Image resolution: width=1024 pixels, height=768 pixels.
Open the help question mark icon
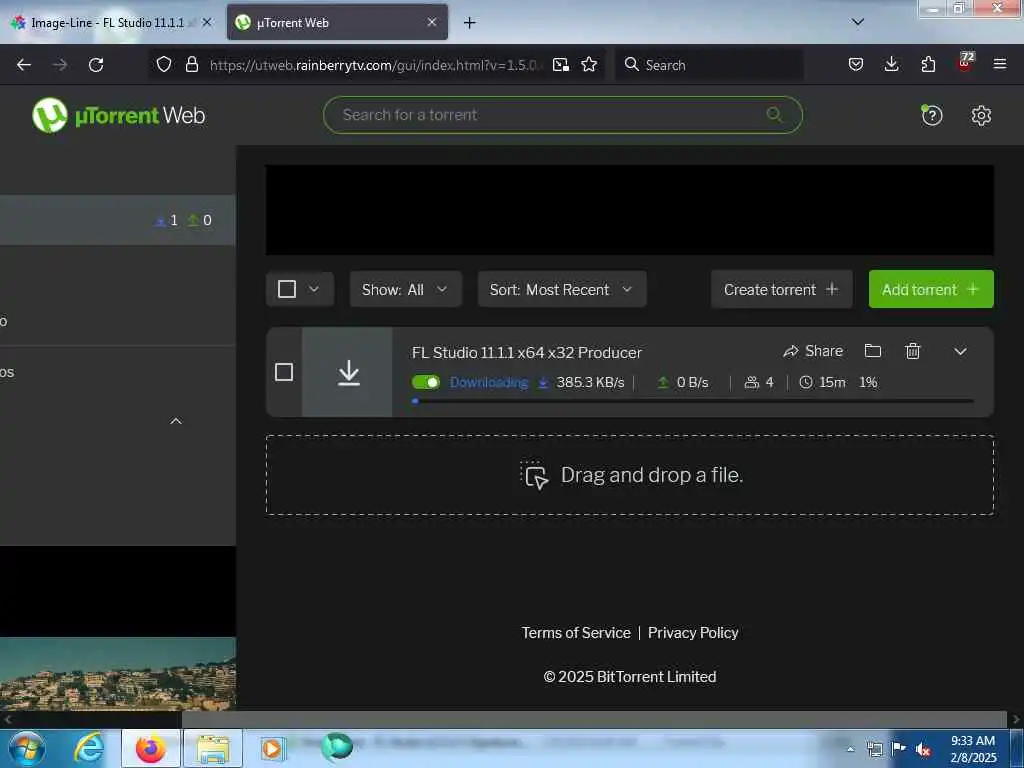click(931, 116)
